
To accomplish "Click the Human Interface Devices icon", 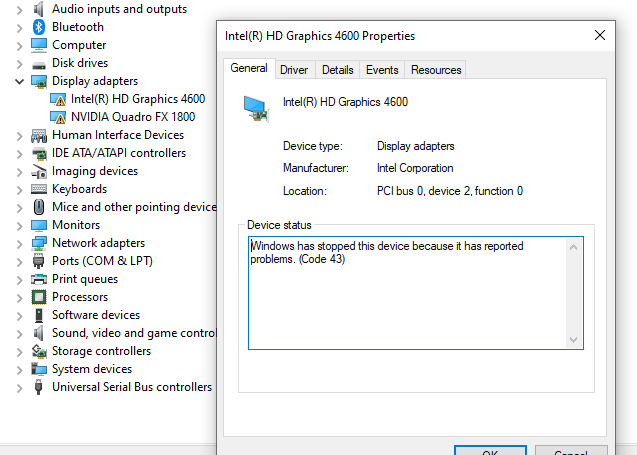I will (x=39, y=135).
